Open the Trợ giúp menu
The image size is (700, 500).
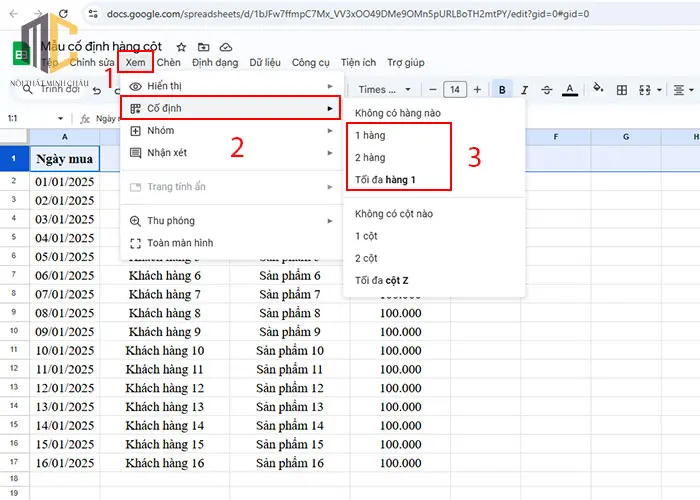pyautogui.click(x=406, y=62)
